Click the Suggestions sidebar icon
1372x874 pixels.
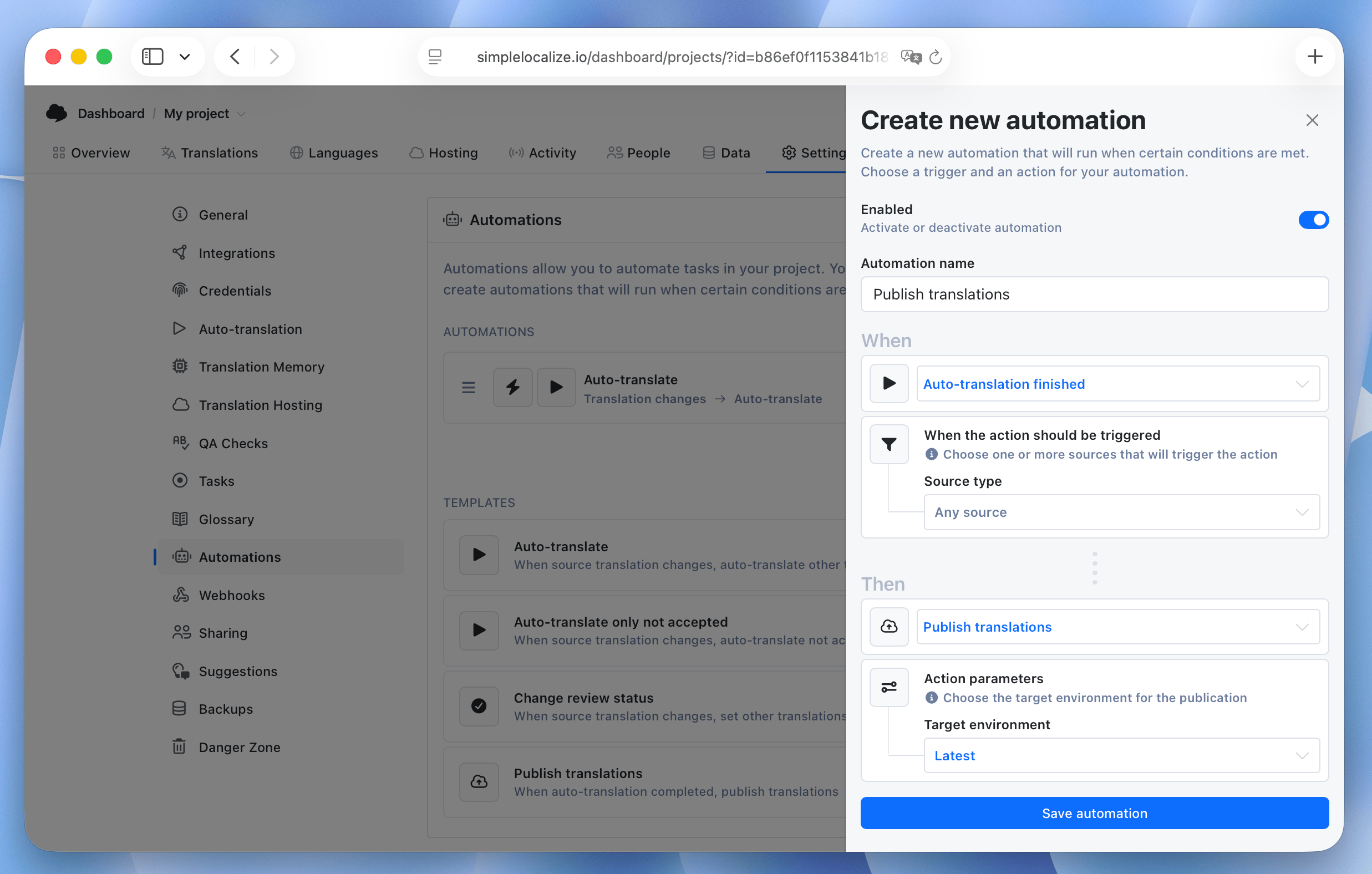pos(181,670)
